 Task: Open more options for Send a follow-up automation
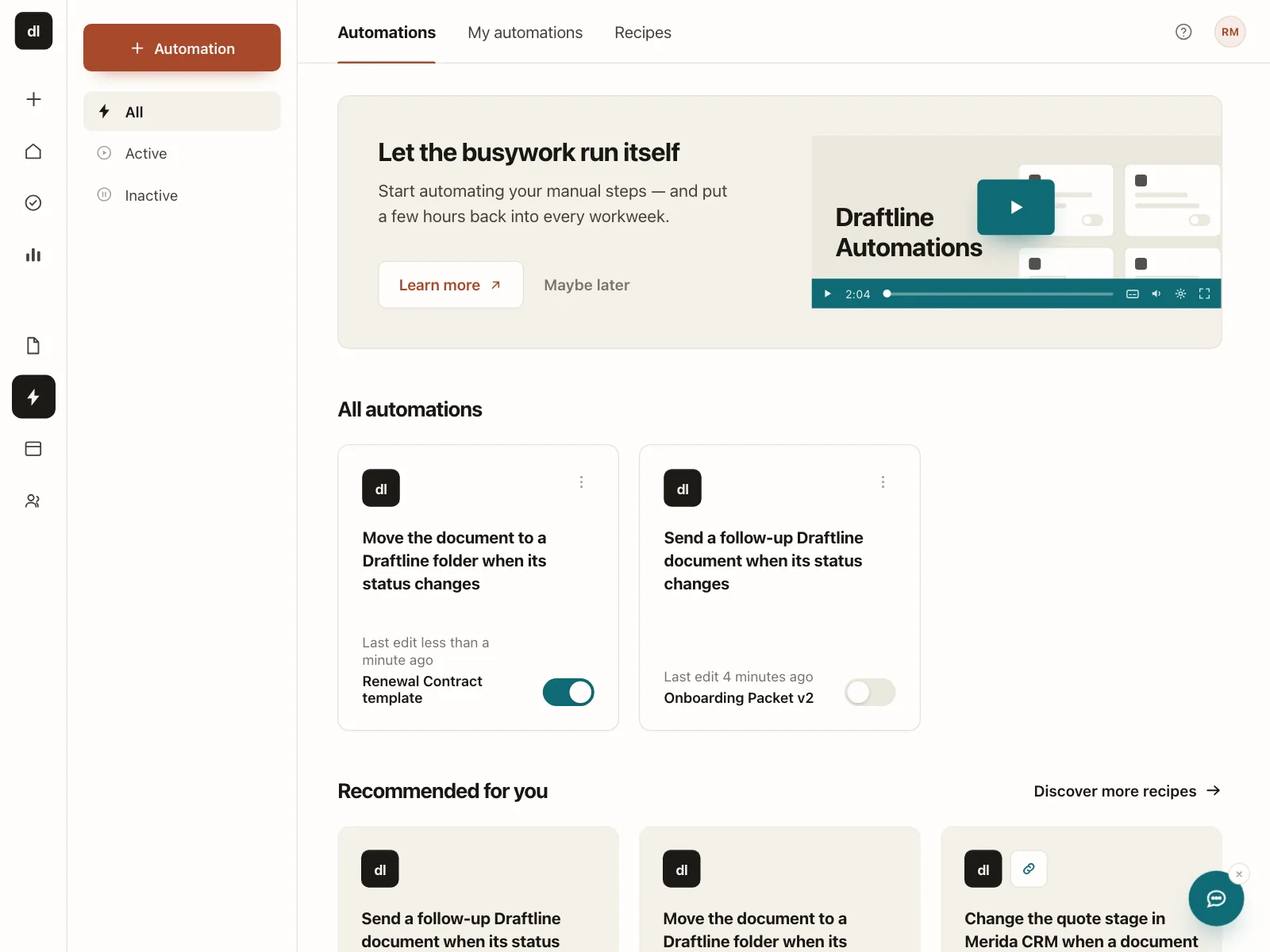(x=883, y=482)
